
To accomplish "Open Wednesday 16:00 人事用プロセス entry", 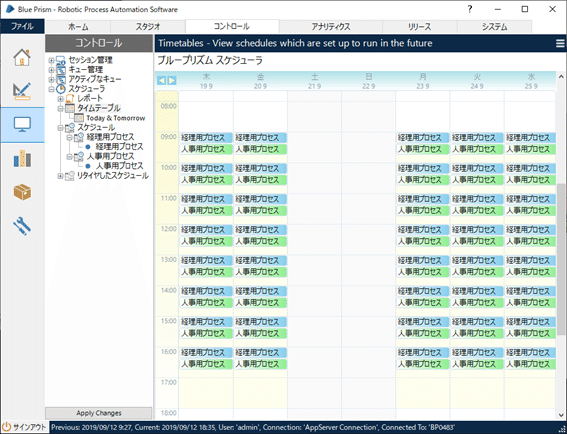I will click(530, 364).
